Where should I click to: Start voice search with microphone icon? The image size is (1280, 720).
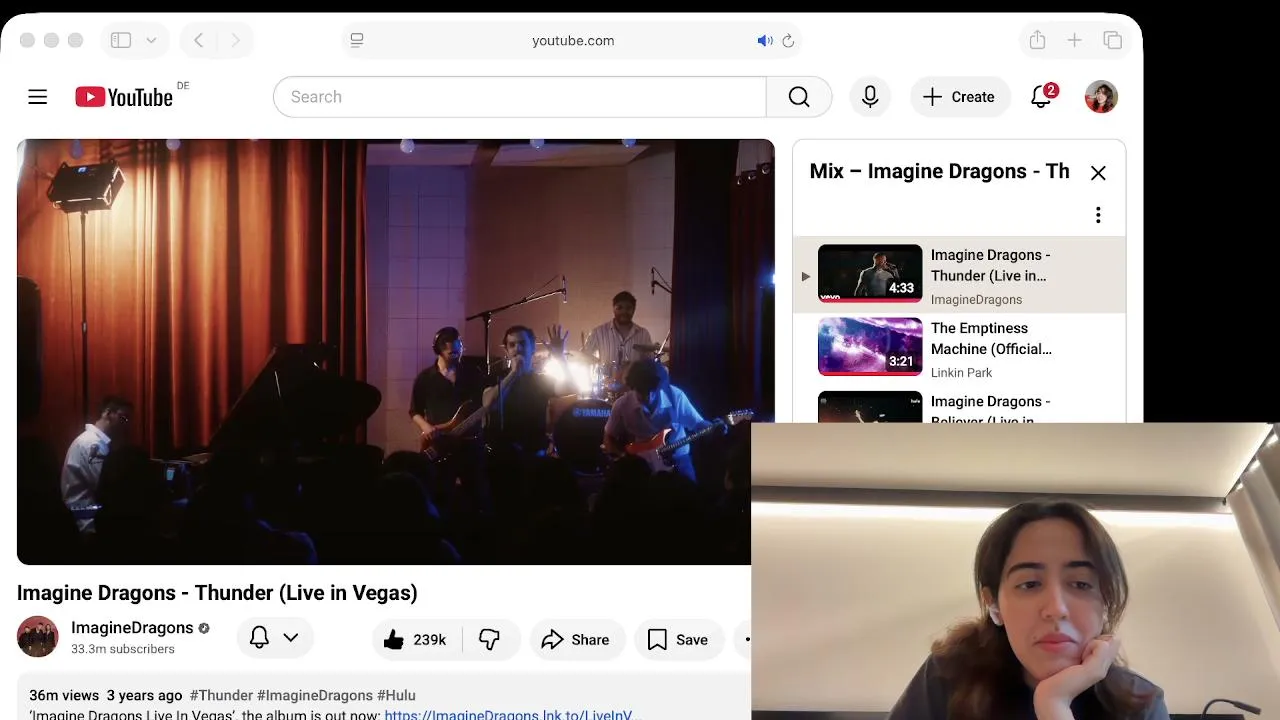(870, 97)
